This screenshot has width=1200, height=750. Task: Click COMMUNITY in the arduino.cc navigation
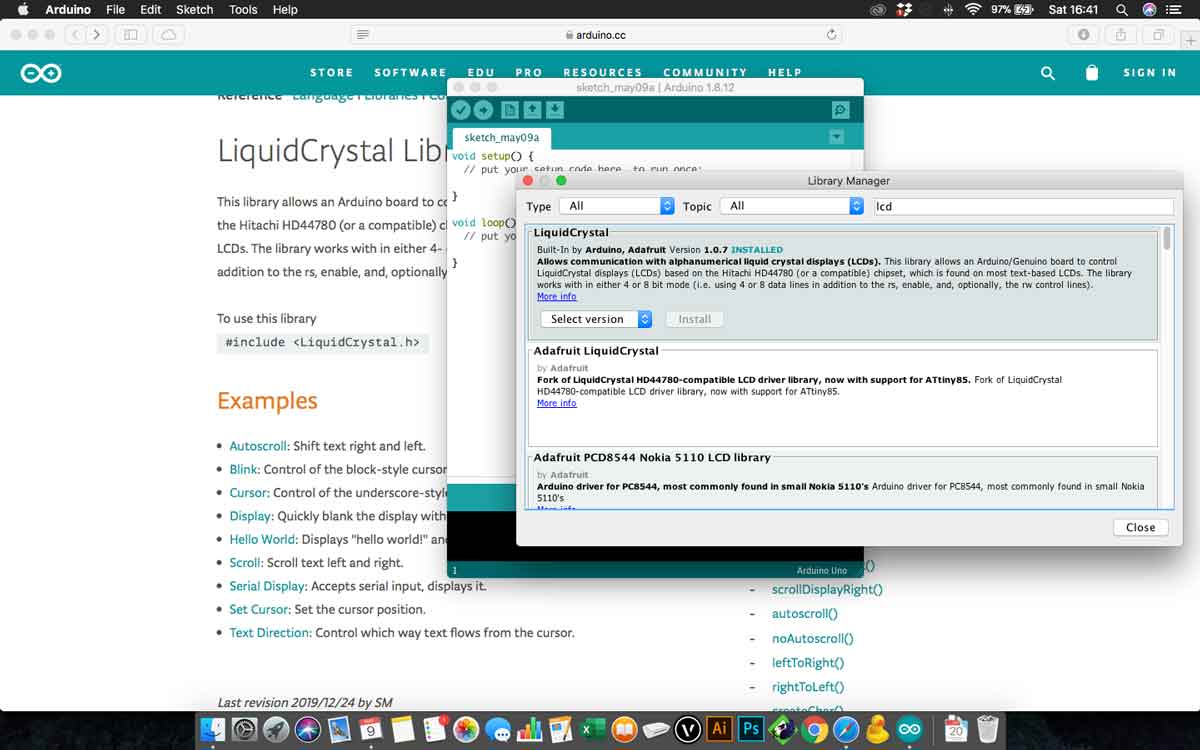point(705,73)
